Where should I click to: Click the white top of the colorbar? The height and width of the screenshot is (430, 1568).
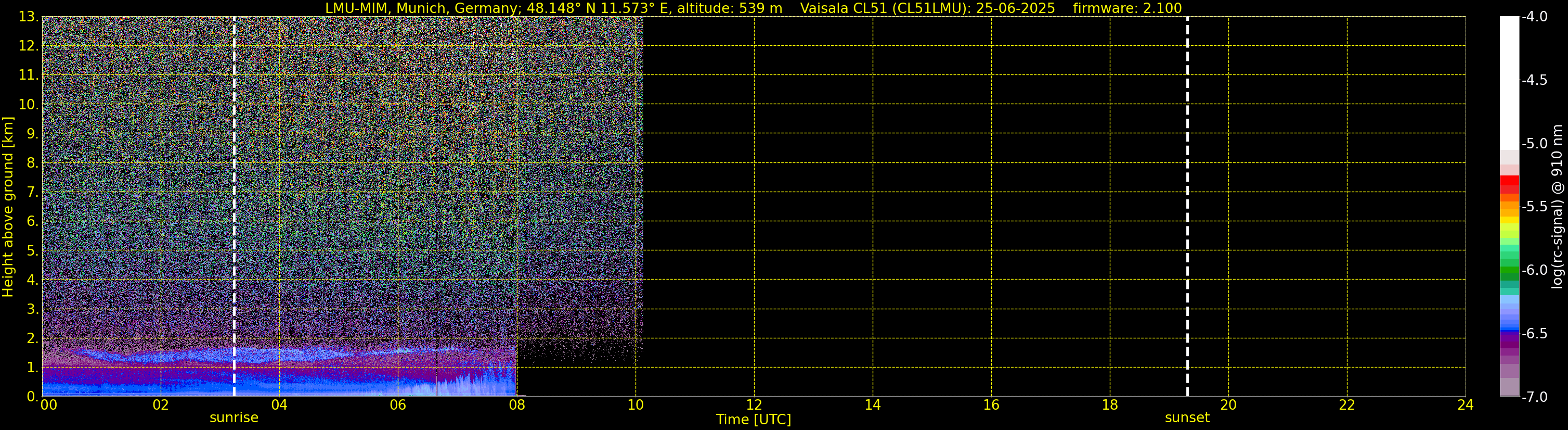pos(1509,83)
